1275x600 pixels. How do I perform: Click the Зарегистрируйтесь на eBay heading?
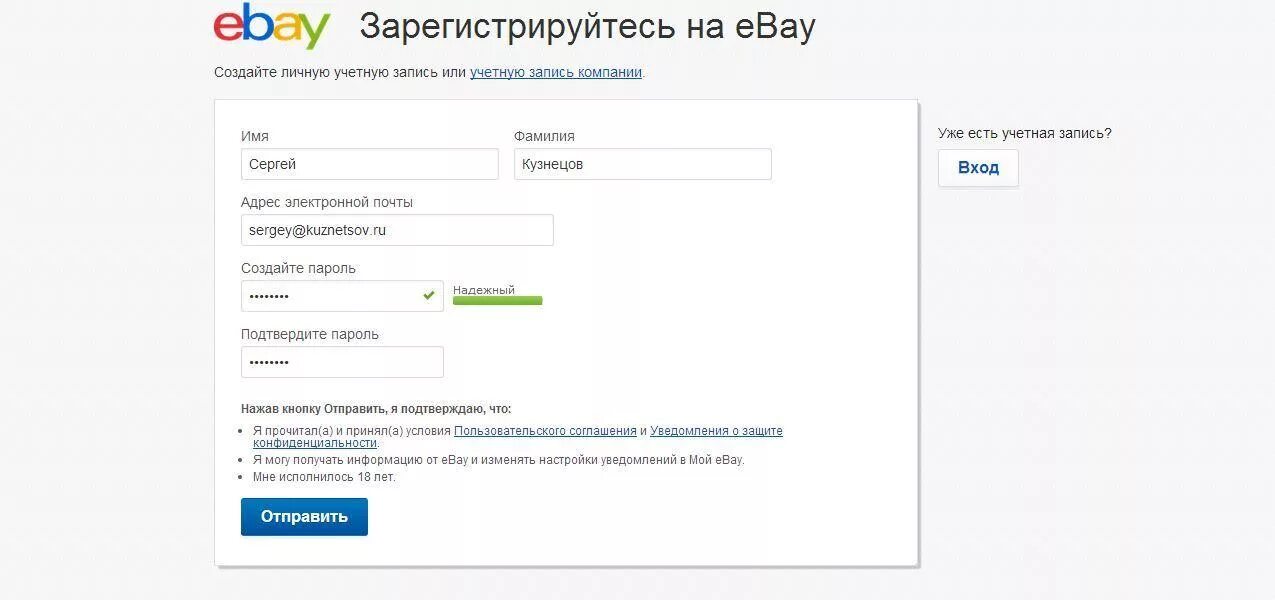(x=587, y=27)
